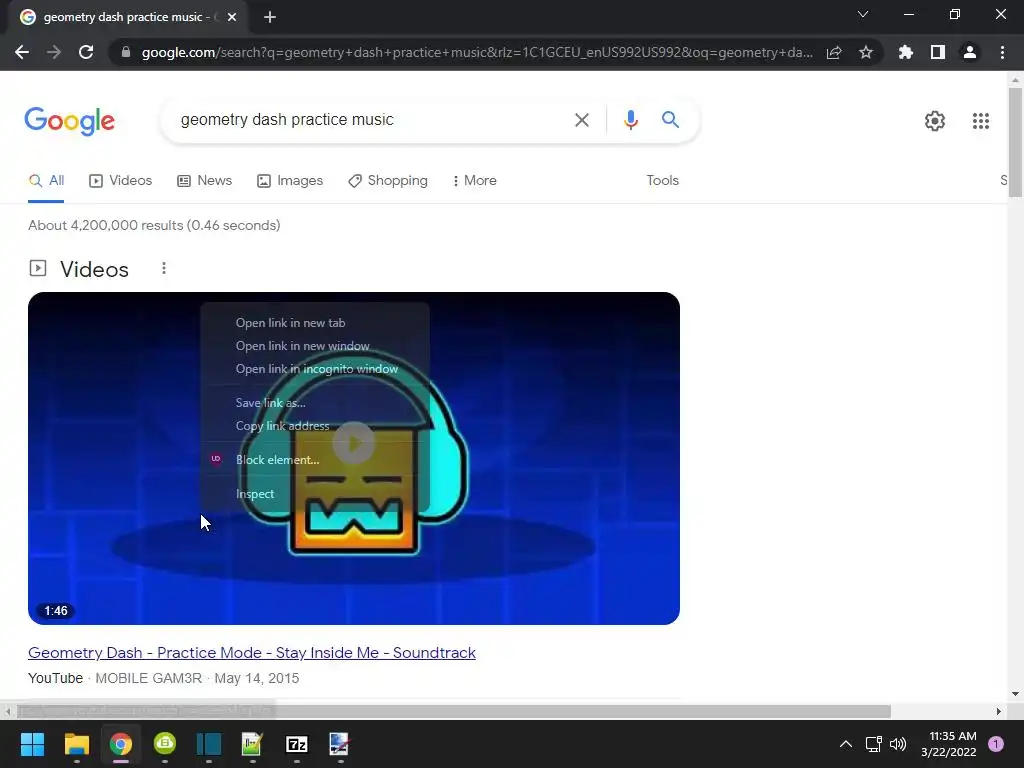The height and width of the screenshot is (768, 1024).
Task: Choose Open link in incognito window
Action: click(x=315, y=369)
